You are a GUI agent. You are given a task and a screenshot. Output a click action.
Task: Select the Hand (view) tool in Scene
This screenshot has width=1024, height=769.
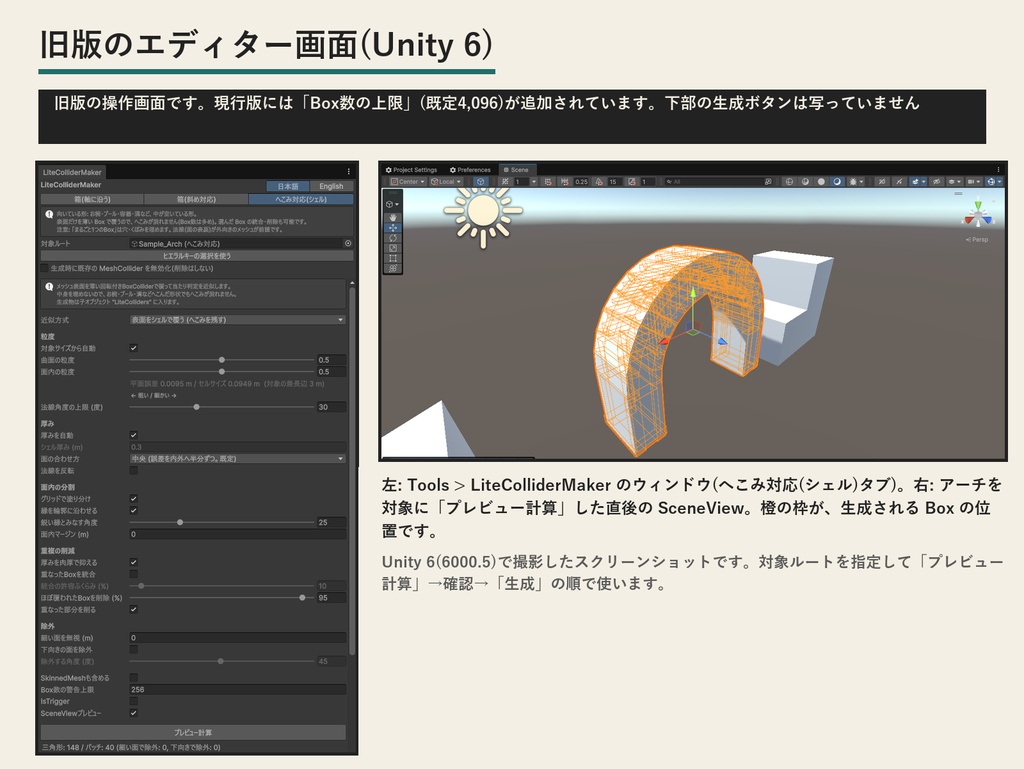[392, 217]
